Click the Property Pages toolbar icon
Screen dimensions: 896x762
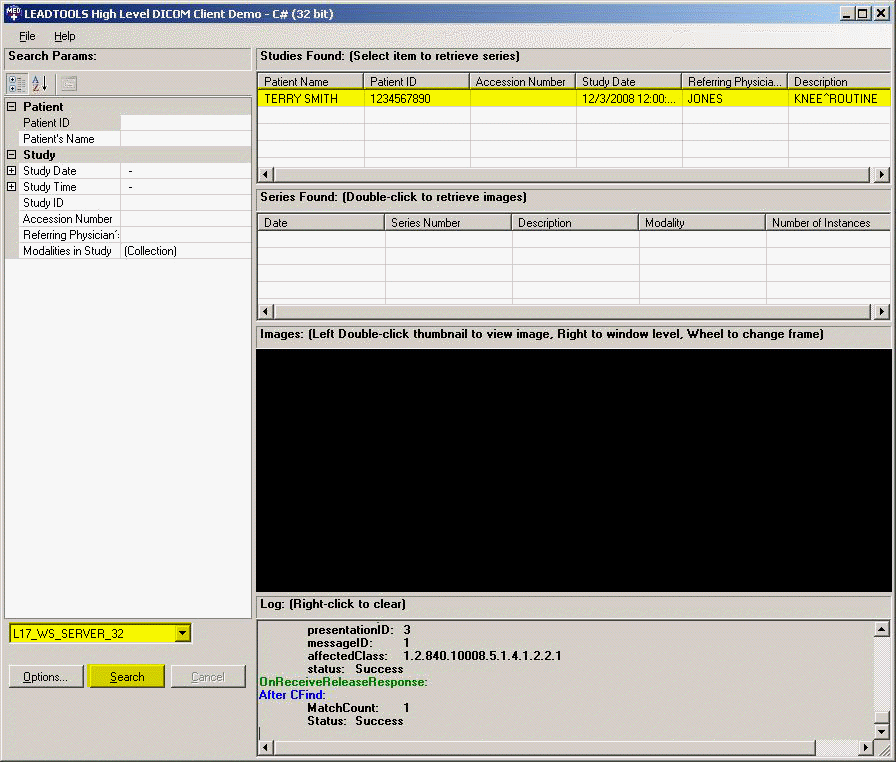(69, 84)
